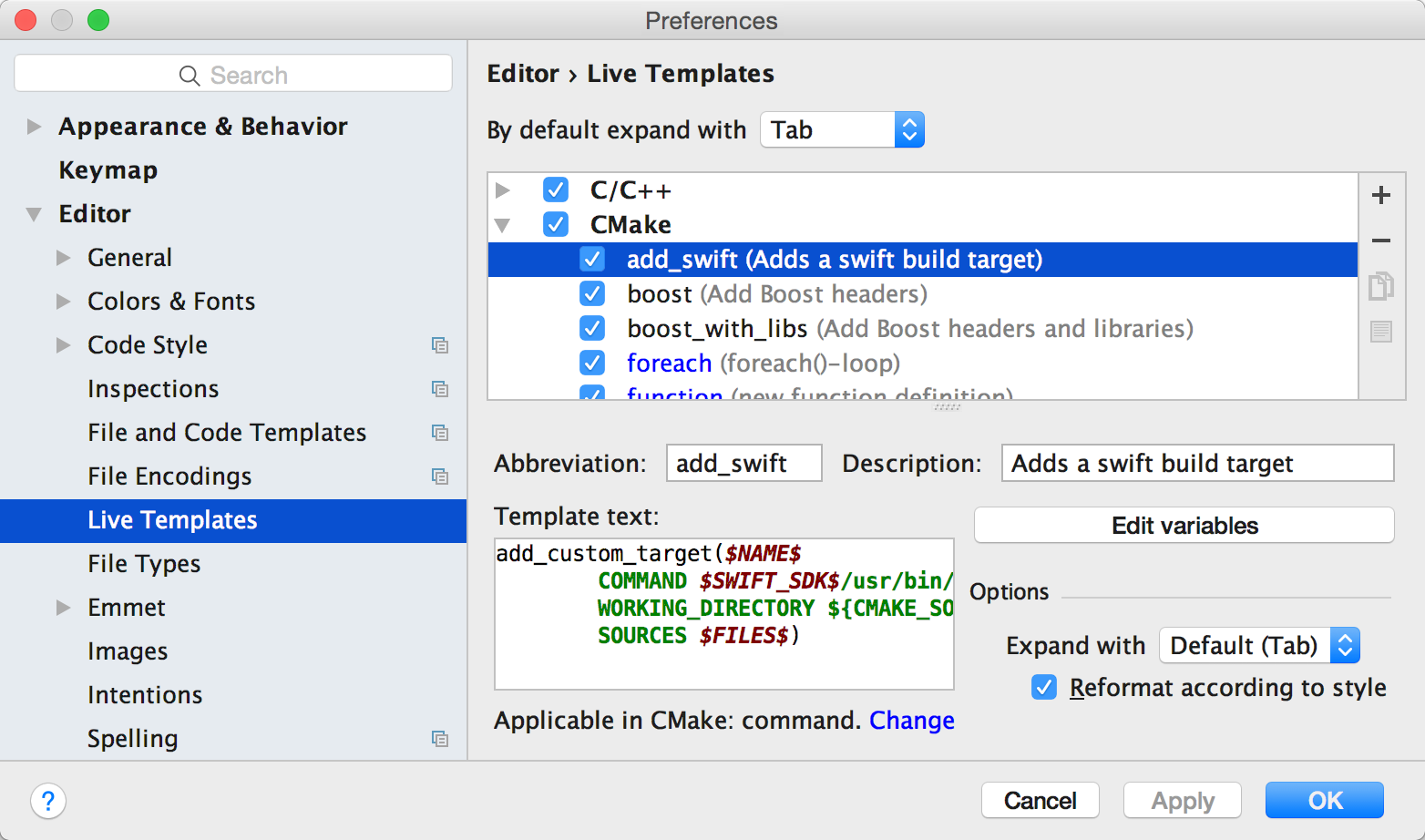The height and width of the screenshot is (840, 1425).
Task: Expand the C/C++ template group
Action: (x=503, y=190)
